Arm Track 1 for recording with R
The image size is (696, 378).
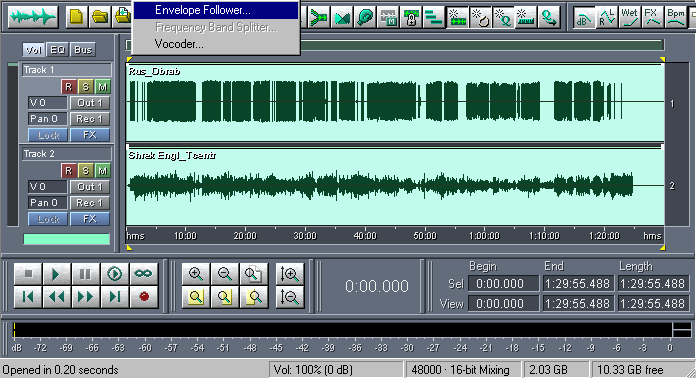tap(68, 87)
